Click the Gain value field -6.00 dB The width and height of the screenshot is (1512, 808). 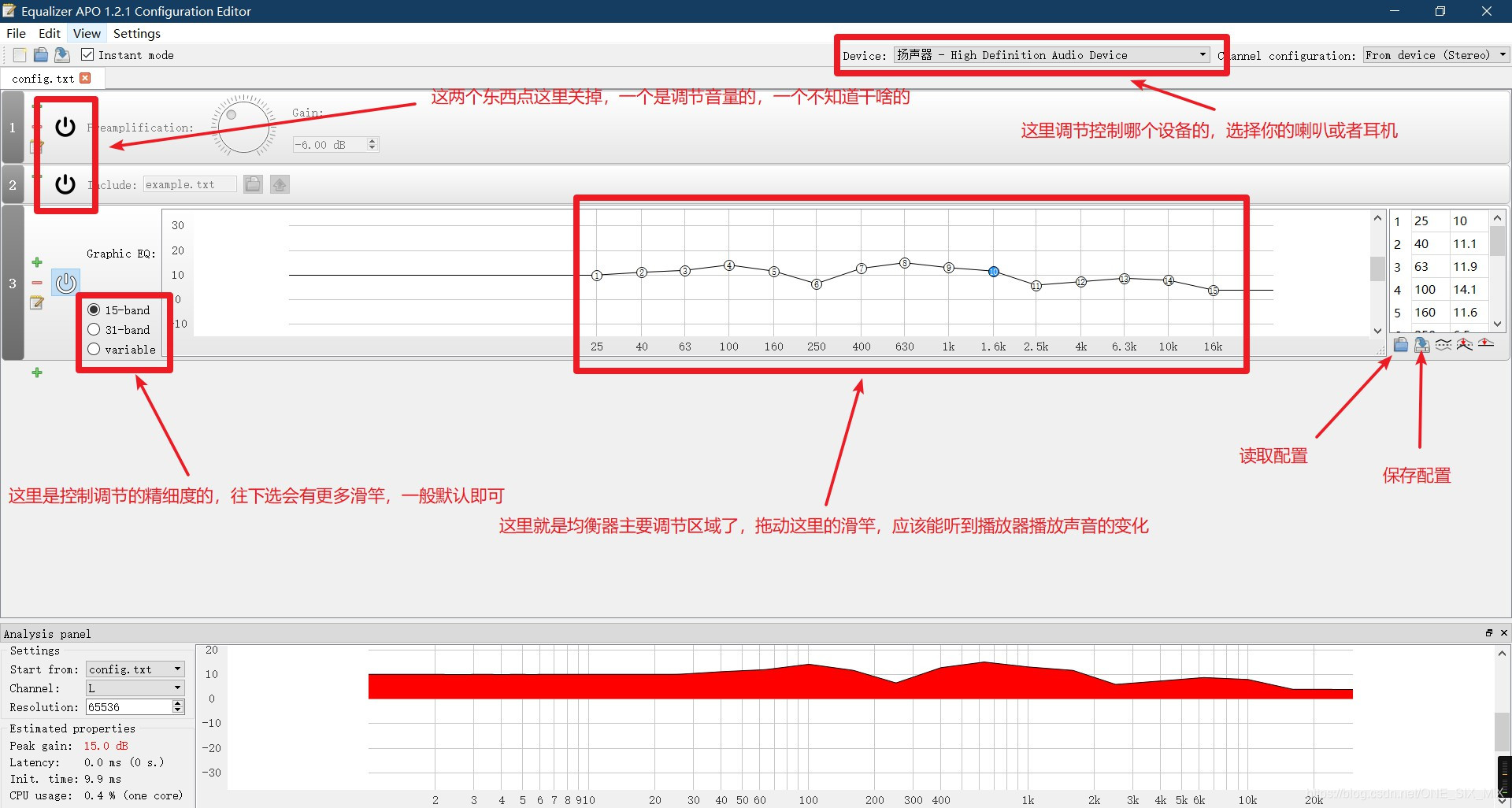[329, 144]
